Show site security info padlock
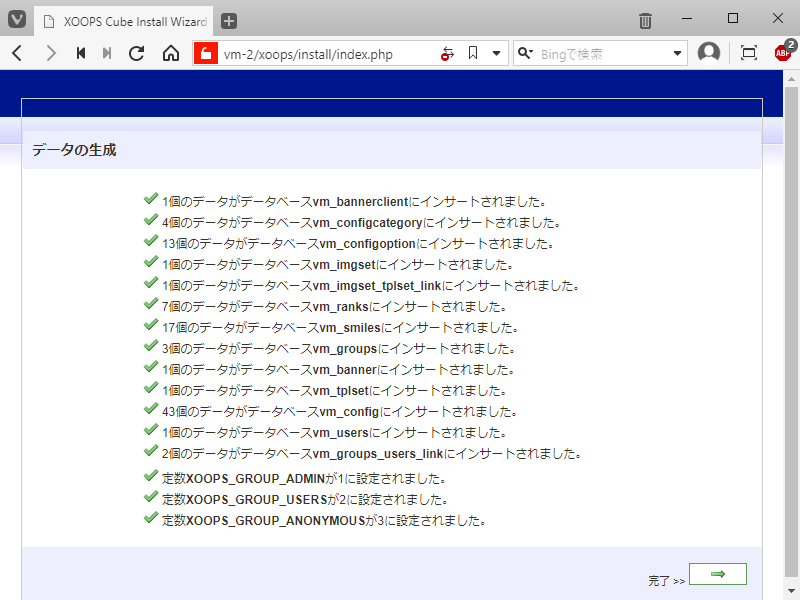 click(206, 53)
